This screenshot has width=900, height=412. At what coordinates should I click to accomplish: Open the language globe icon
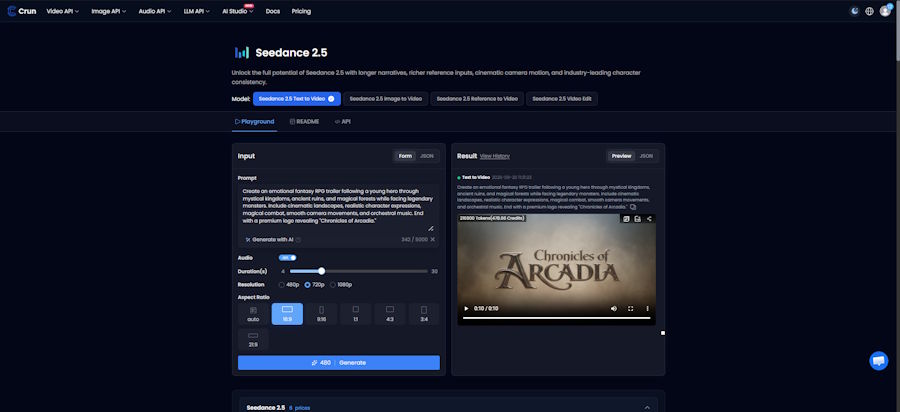click(870, 11)
